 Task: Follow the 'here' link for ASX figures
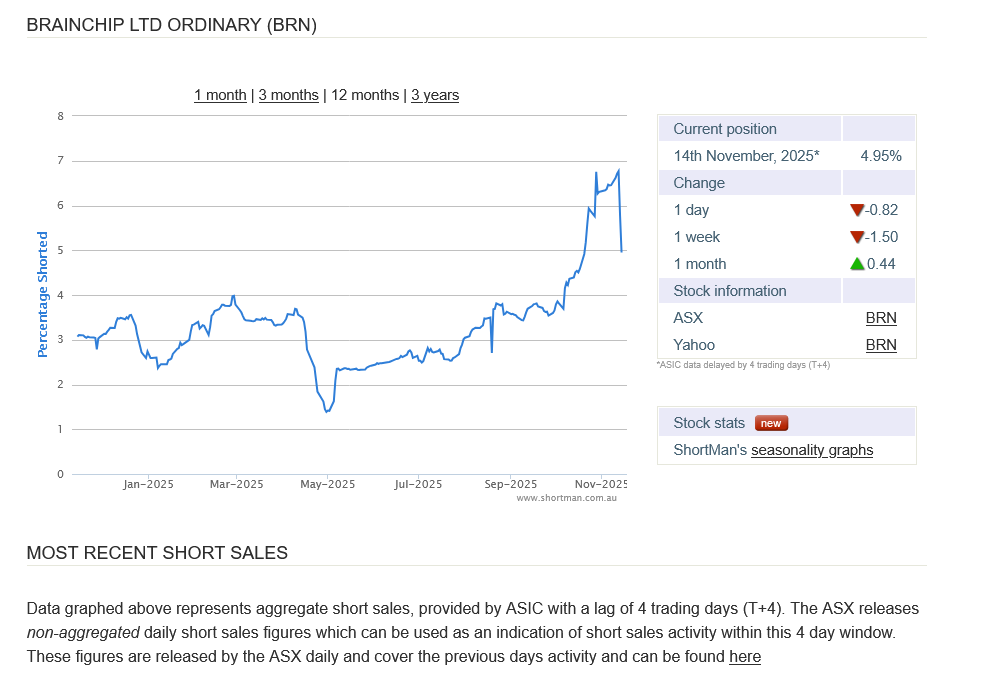[745, 657]
